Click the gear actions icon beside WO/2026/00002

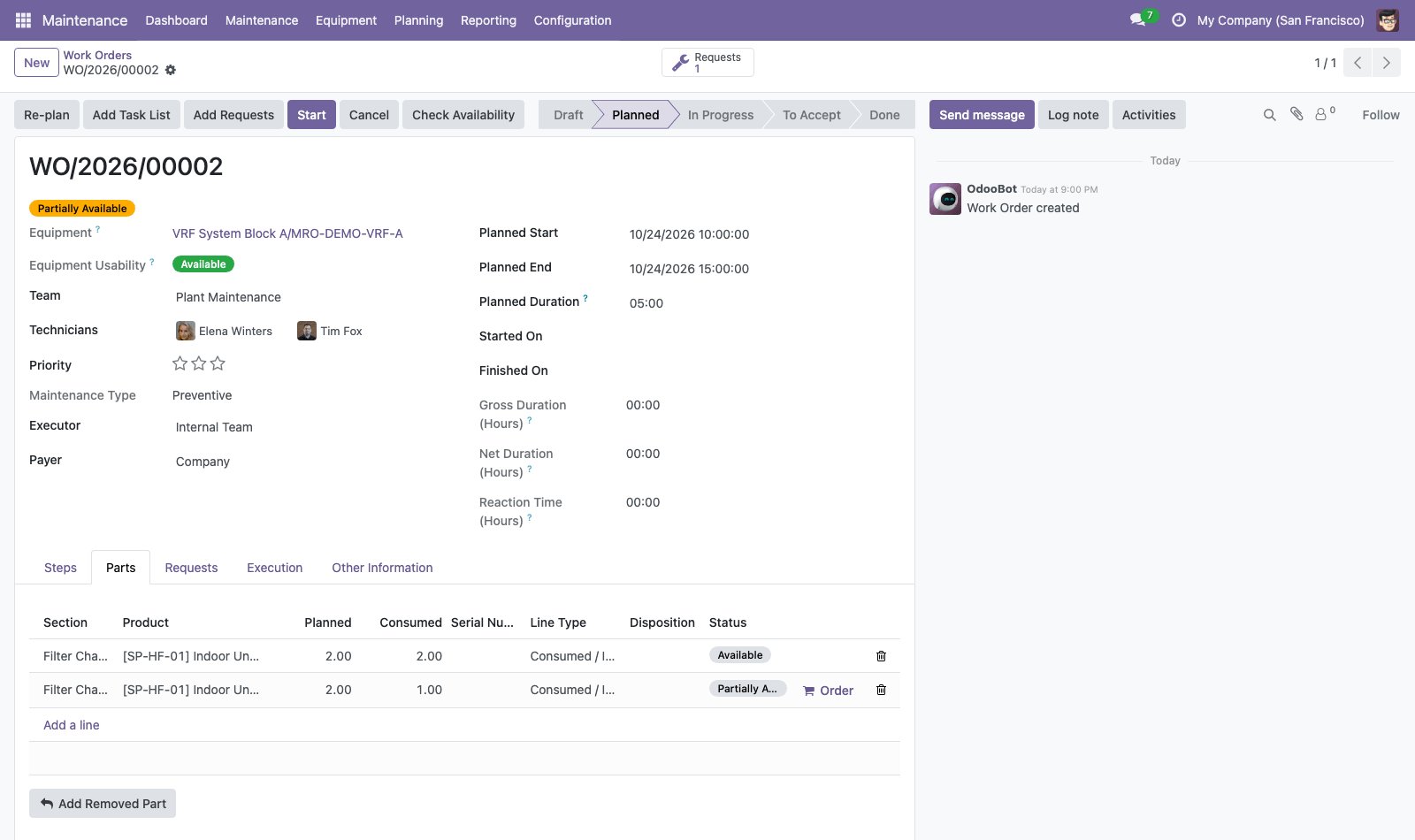[x=171, y=70]
